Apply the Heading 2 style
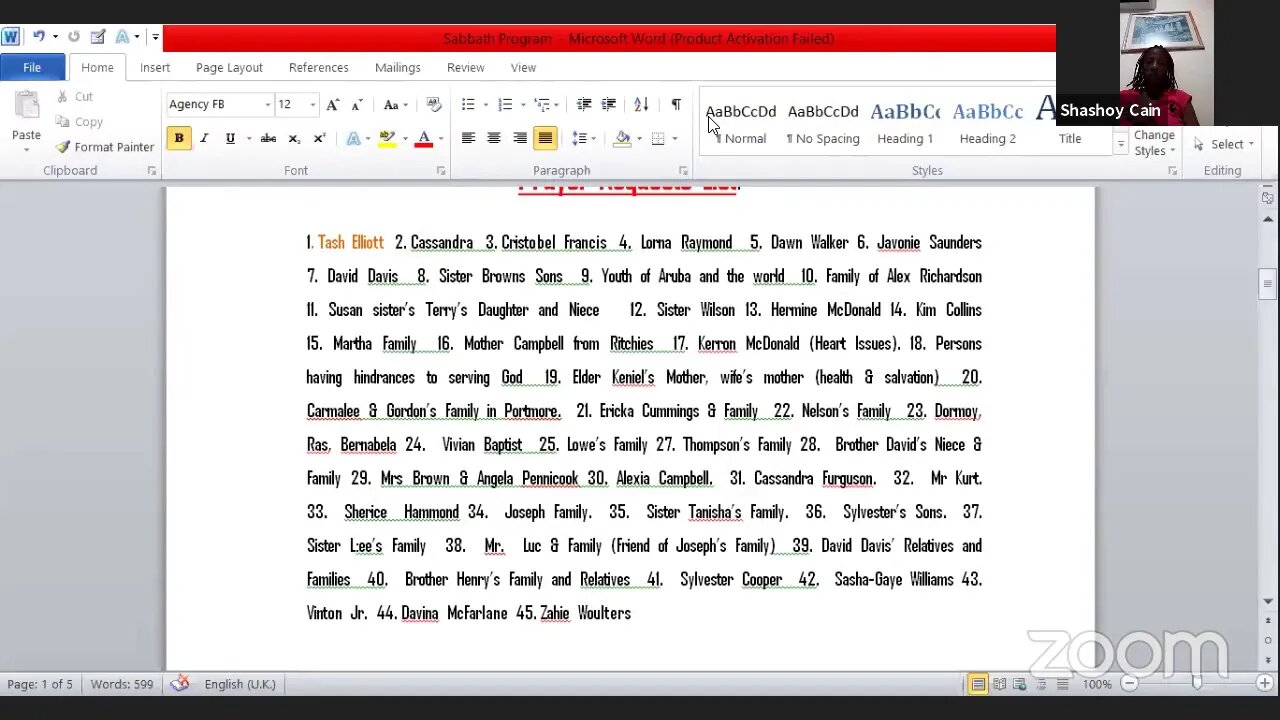The image size is (1280, 720). coord(987,122)
